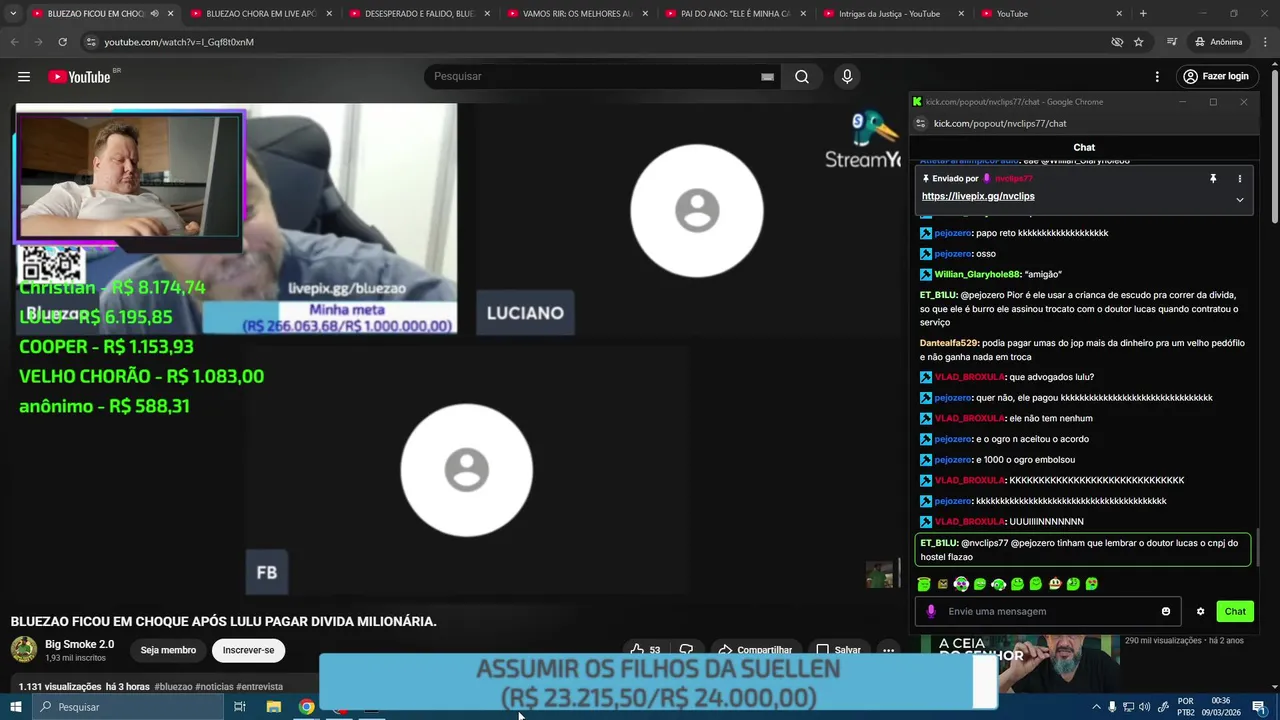
Task: Open more actions under the video
Action: (888, 650)
